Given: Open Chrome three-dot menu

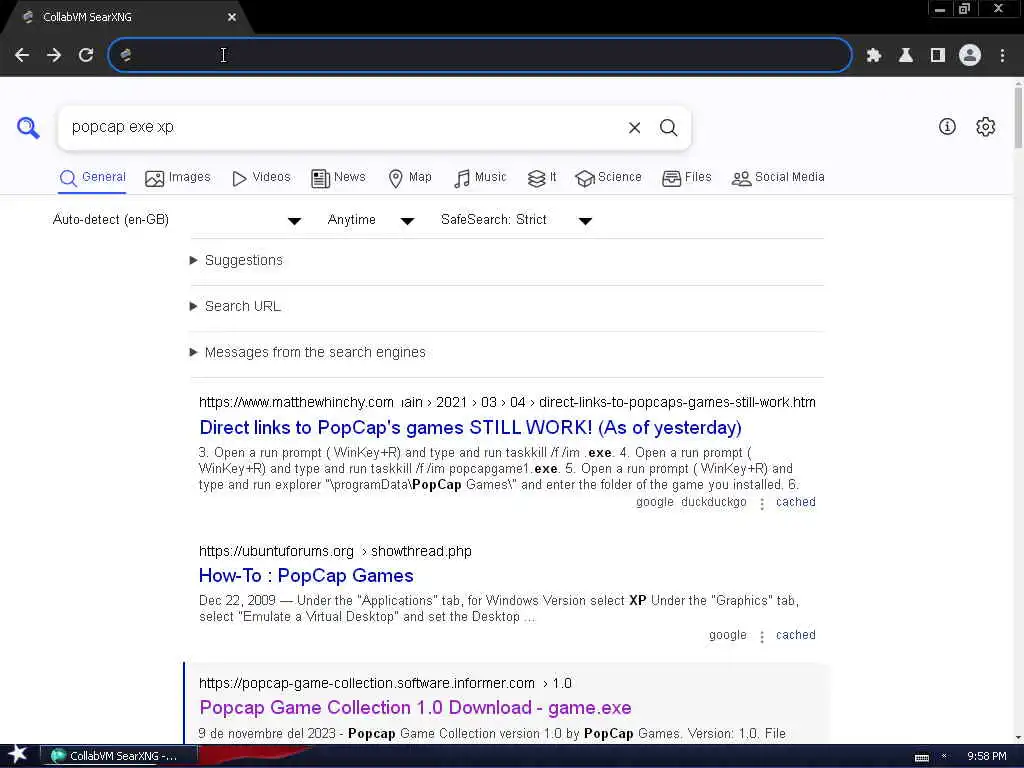Looking at the screenshot, I should [1002, 56].
